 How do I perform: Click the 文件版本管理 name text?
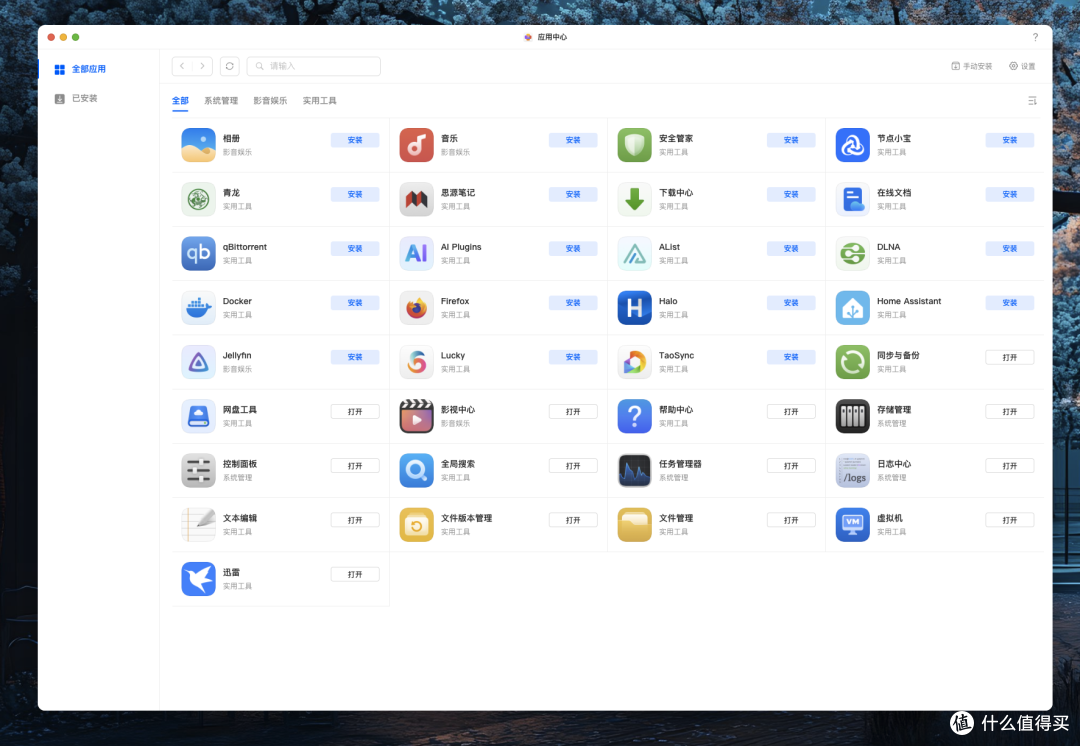coord(466,518)
